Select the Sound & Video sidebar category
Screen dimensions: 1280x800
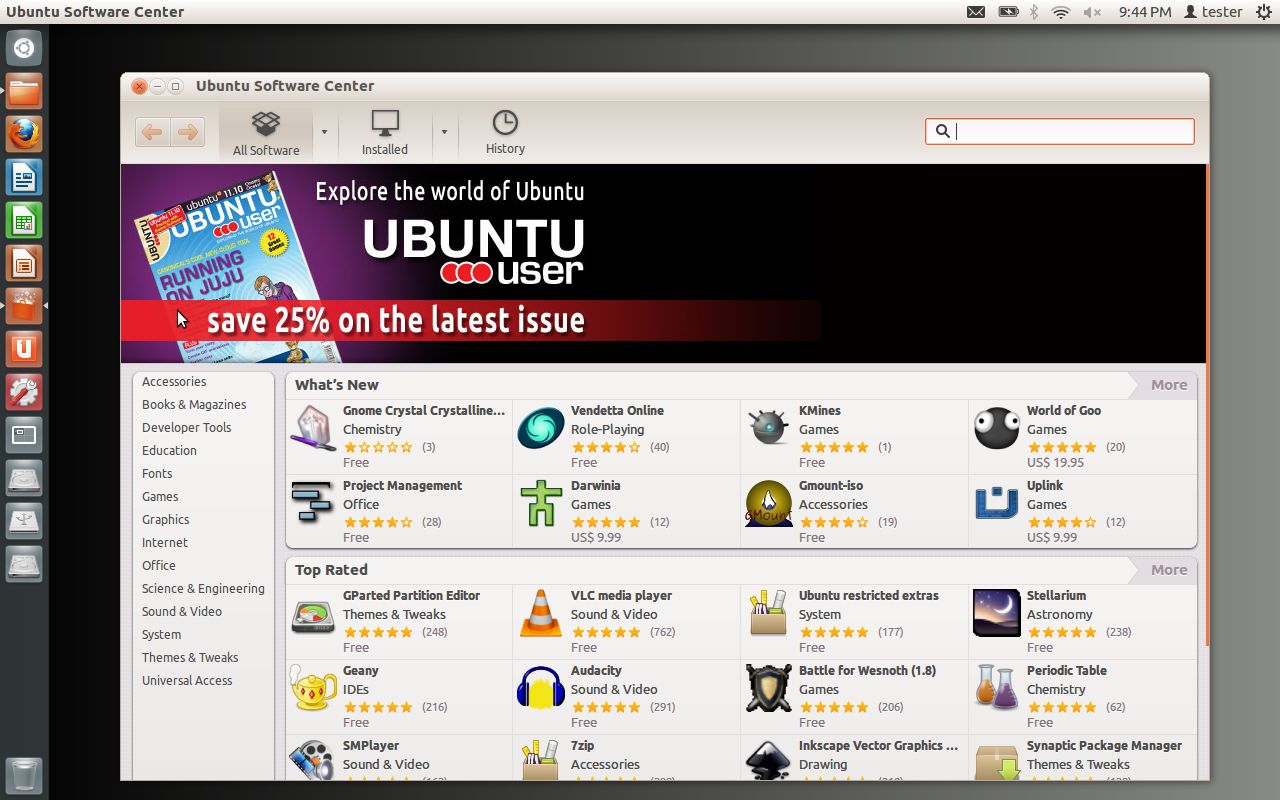point(182,612)
